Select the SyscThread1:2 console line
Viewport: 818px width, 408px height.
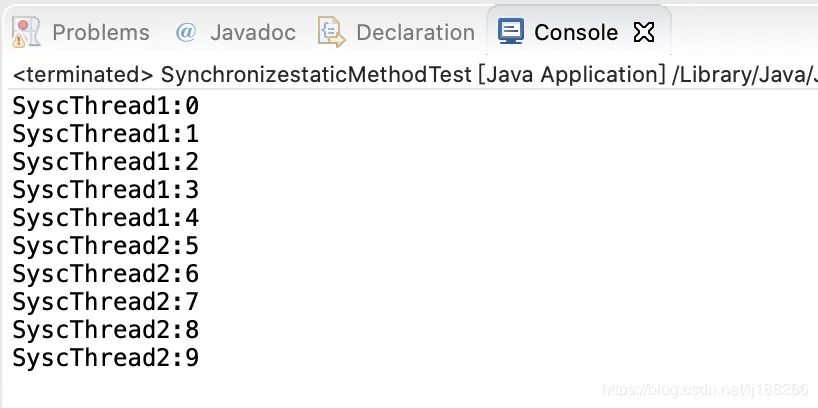[x=106, y=162]
